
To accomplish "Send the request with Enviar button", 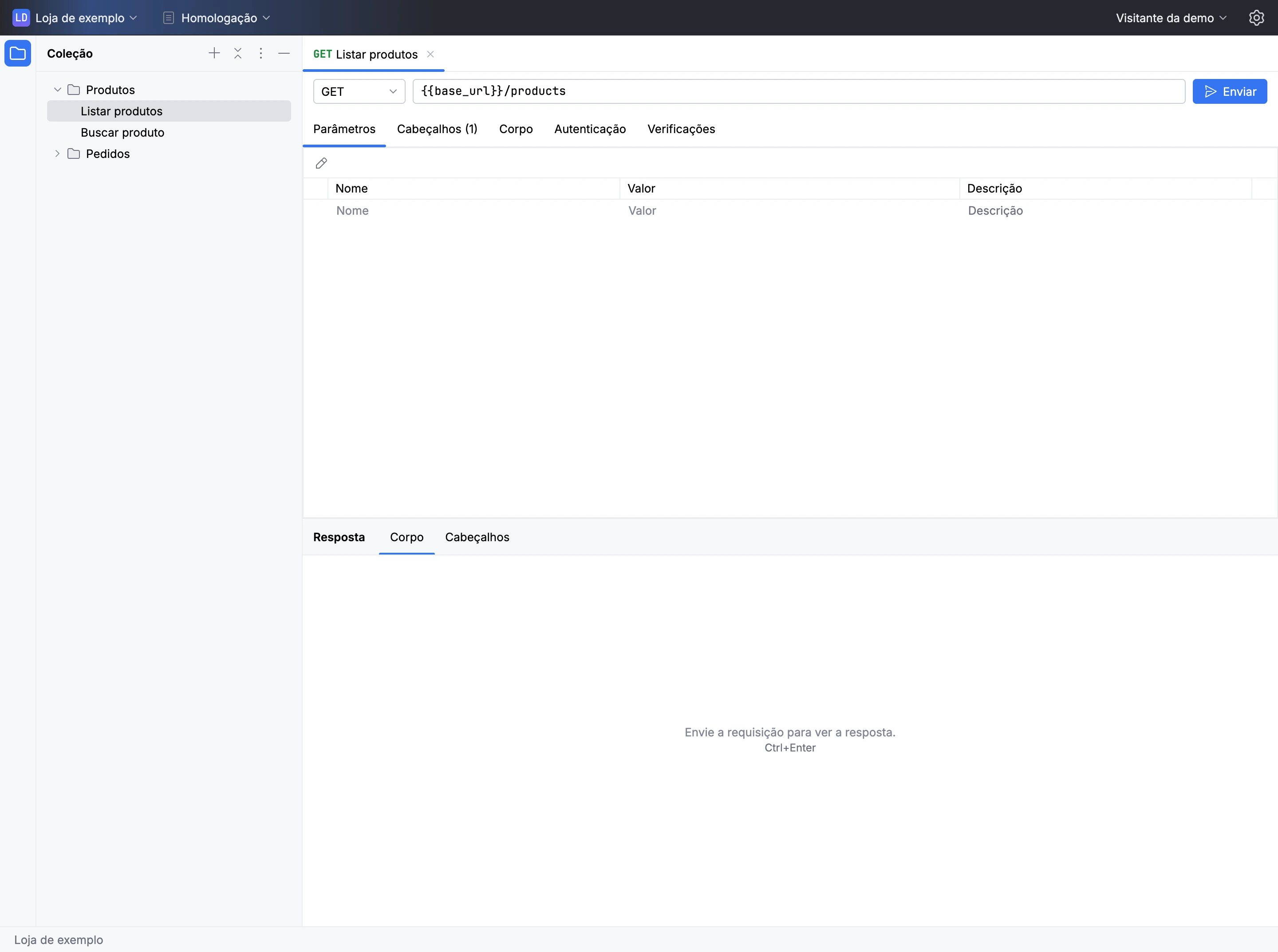I will [1230, 92].
